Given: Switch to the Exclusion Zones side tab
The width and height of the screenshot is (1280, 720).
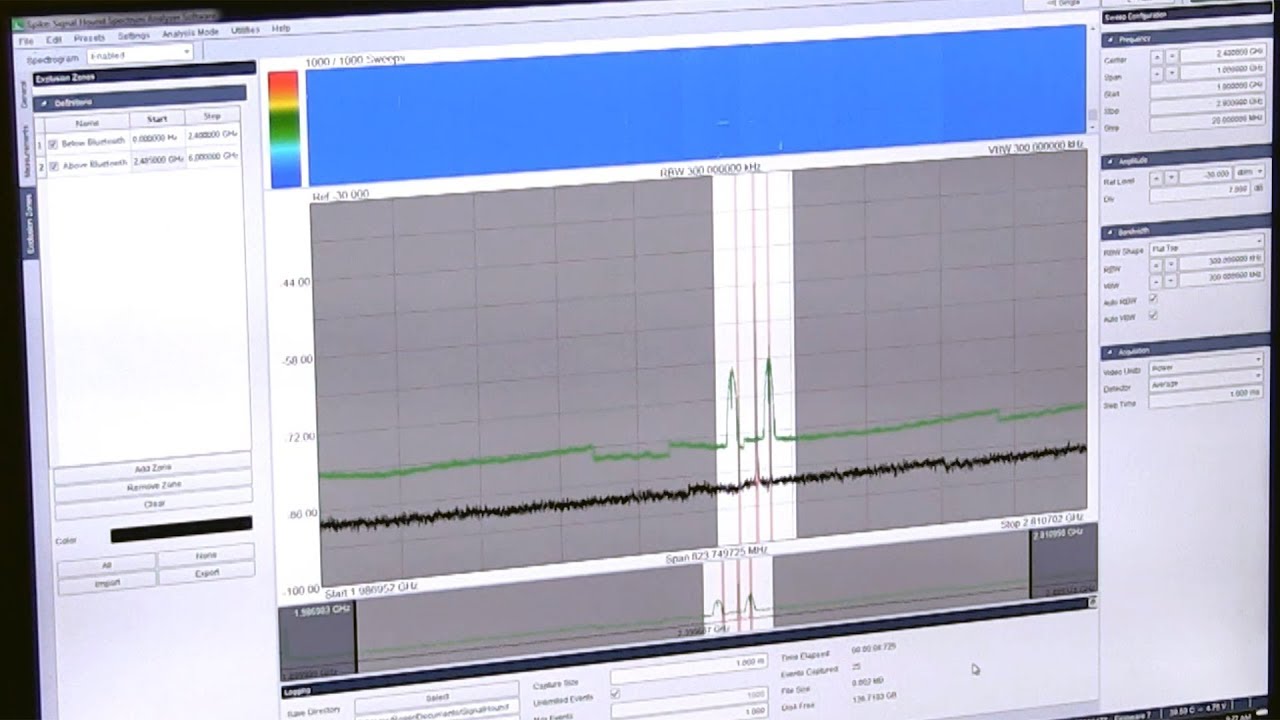Looking at the screenshot, I should tap(29, 224).
